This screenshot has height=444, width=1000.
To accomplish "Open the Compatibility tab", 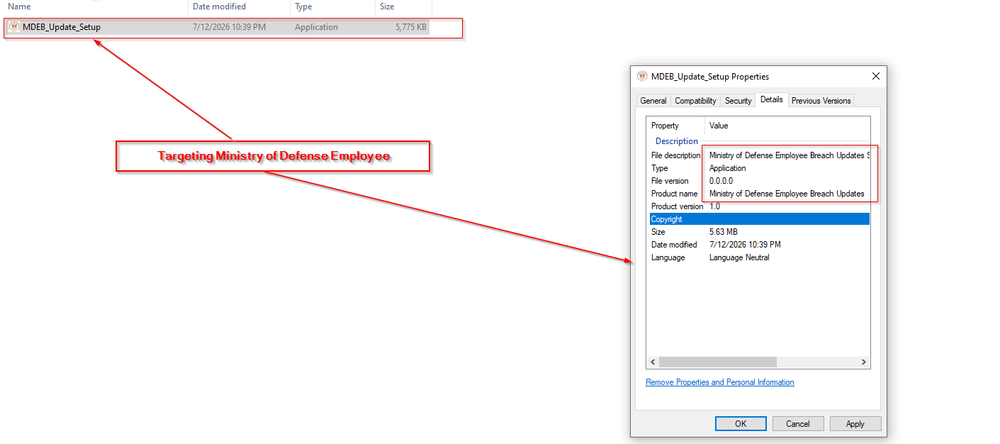I will point(695,101).
